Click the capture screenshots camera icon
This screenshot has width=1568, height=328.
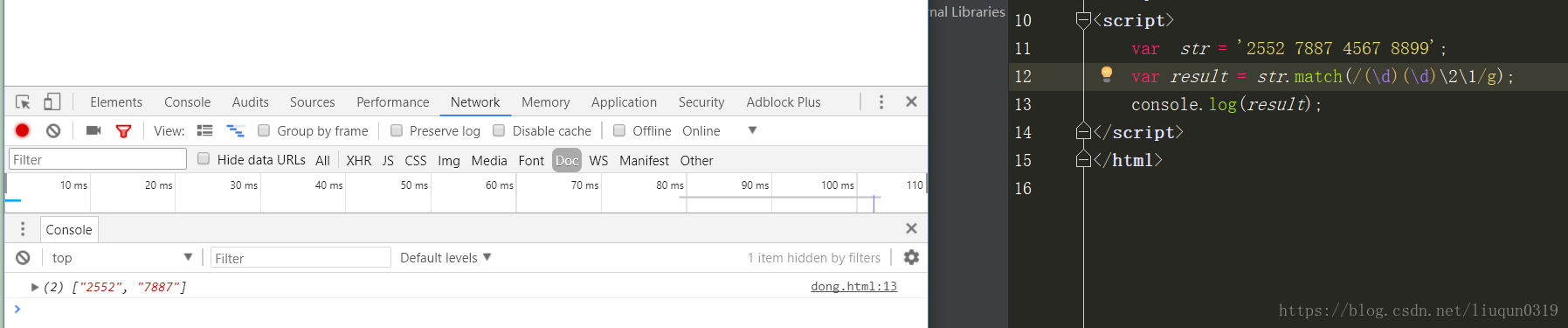point(93,130)
